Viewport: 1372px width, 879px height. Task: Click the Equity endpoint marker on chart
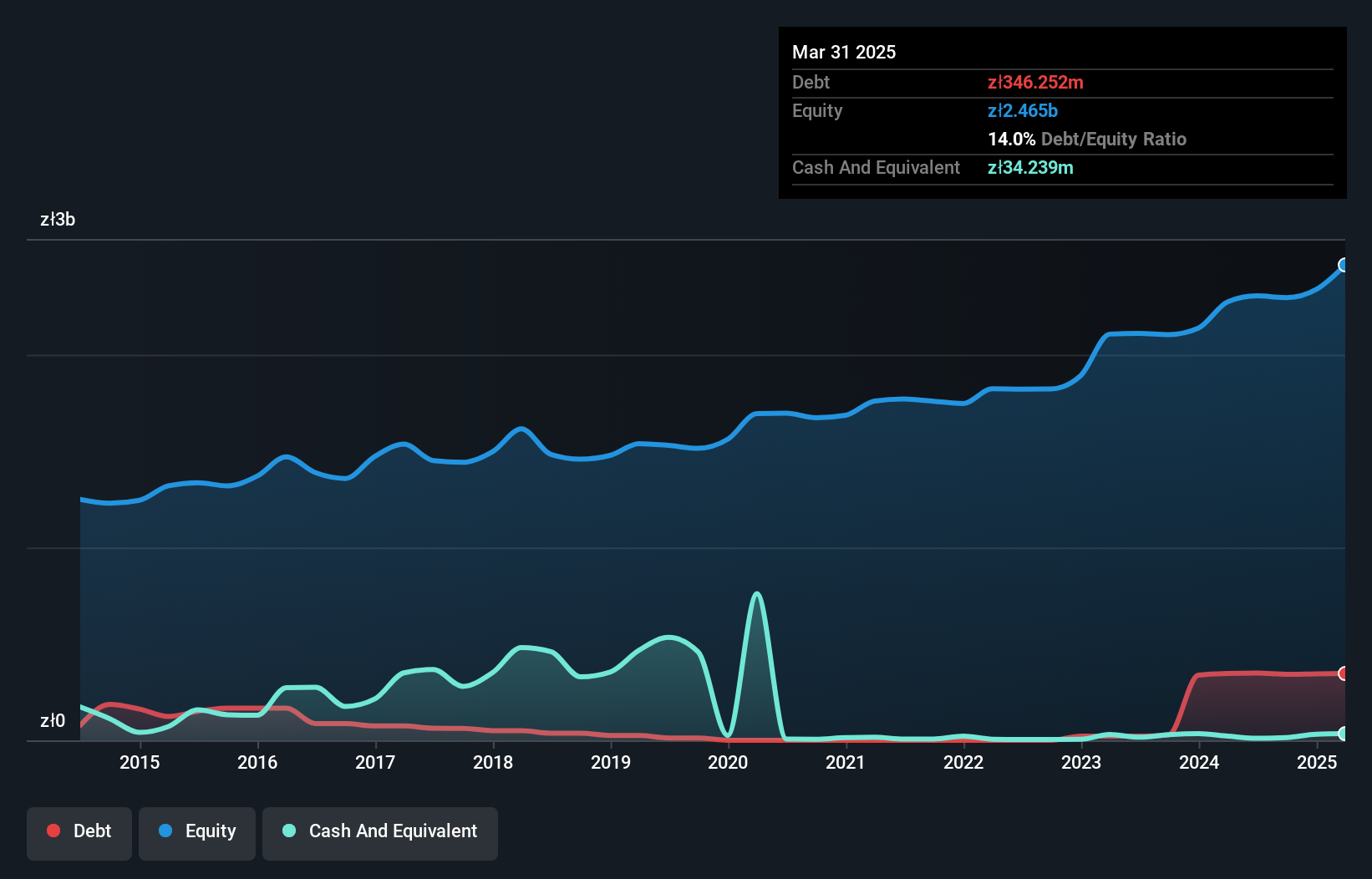pos(1344,265)
